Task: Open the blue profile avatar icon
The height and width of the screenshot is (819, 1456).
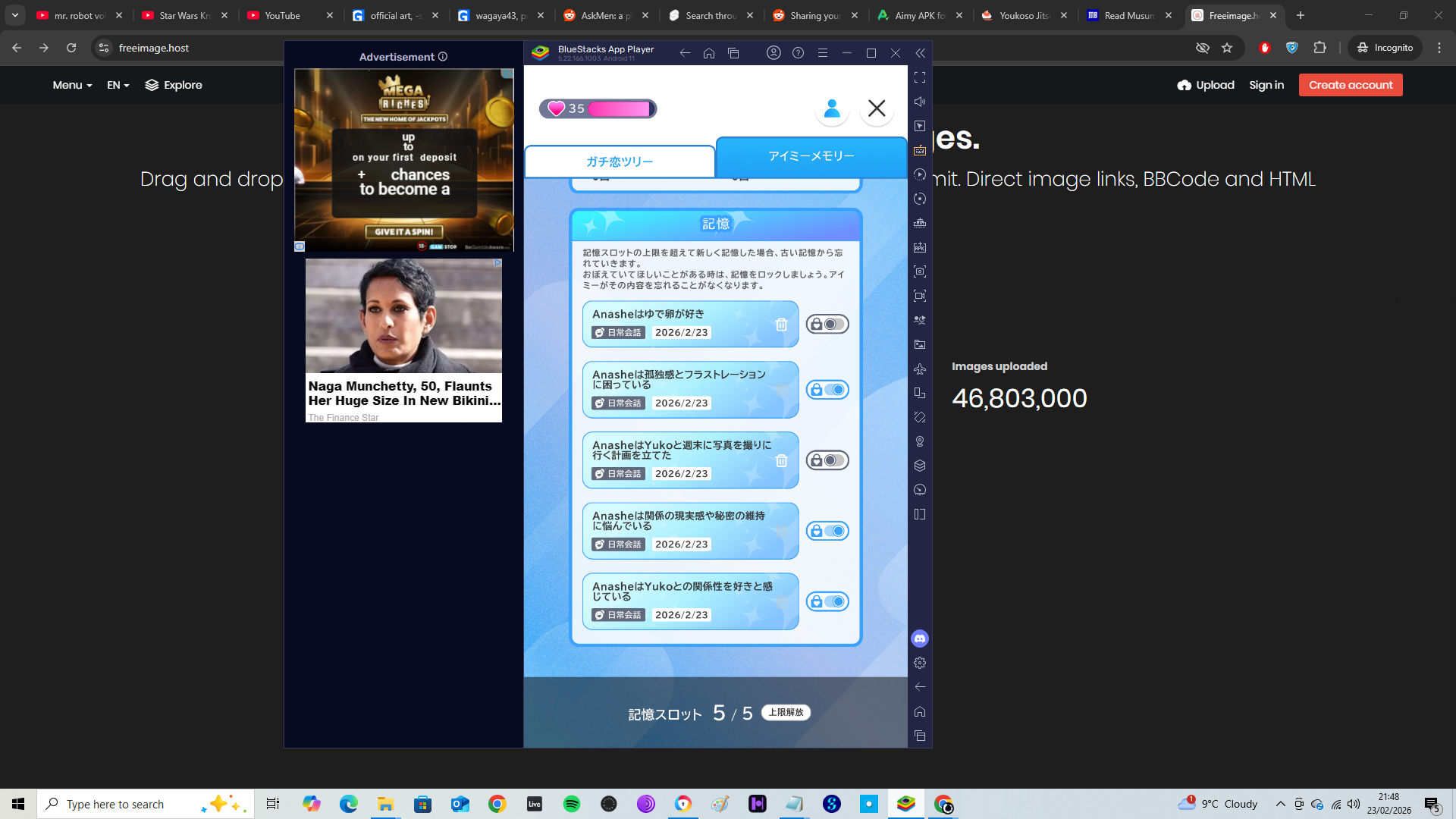Action: tap(832, 109)
